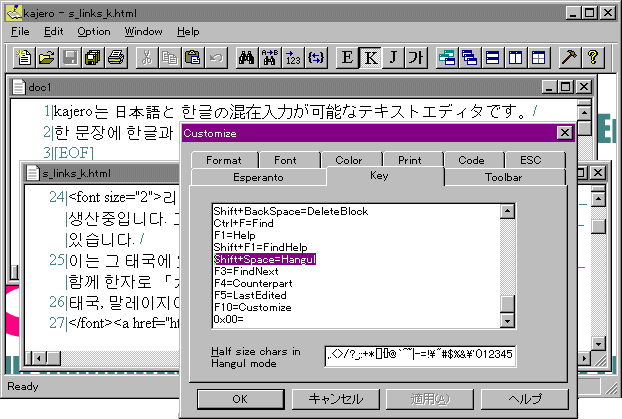Select F10=Customize entry

click(253, 307)
